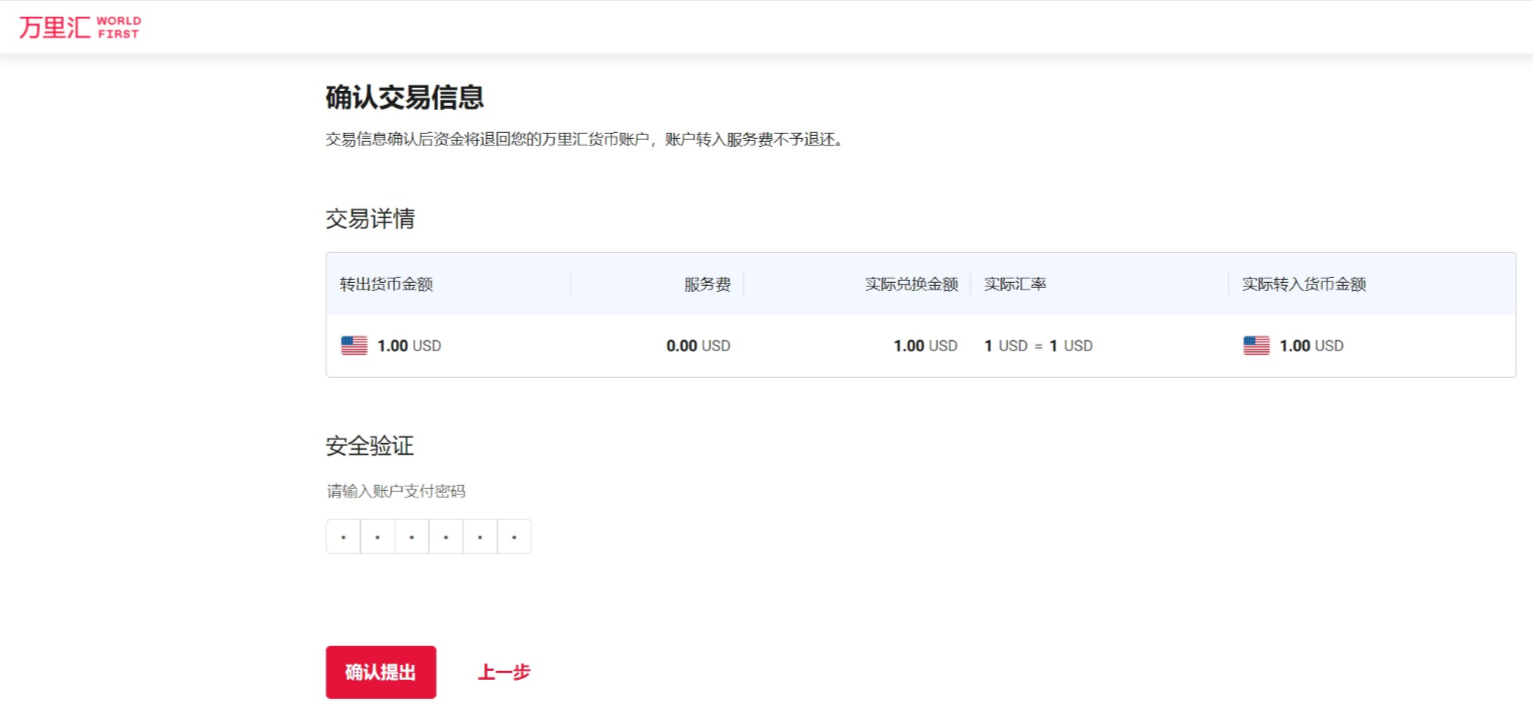Click the 实际汇率 column header
The width and height of the screenshot is (1533, 722).
coord(1015,284)
